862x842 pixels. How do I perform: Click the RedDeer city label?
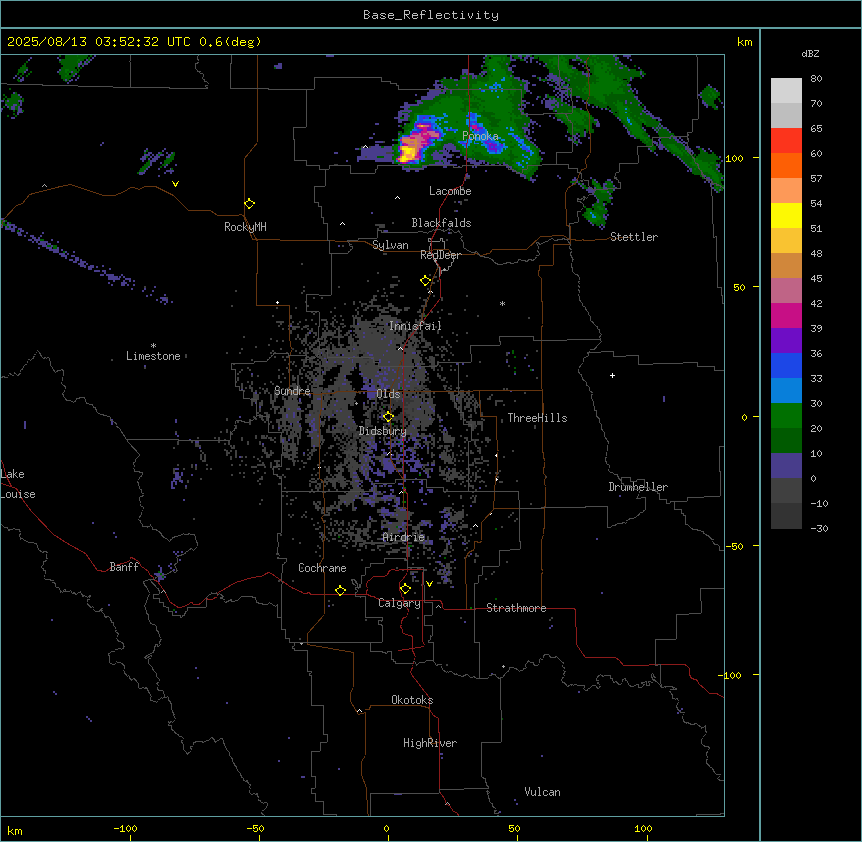point(440,255)
